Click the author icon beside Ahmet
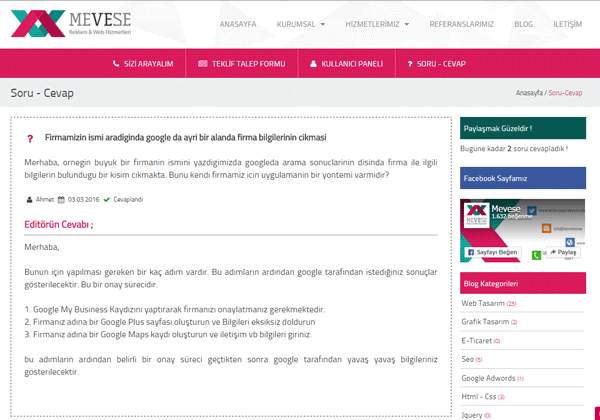Image resolution: width=600 pixels, height=420 pixels. 29,200
